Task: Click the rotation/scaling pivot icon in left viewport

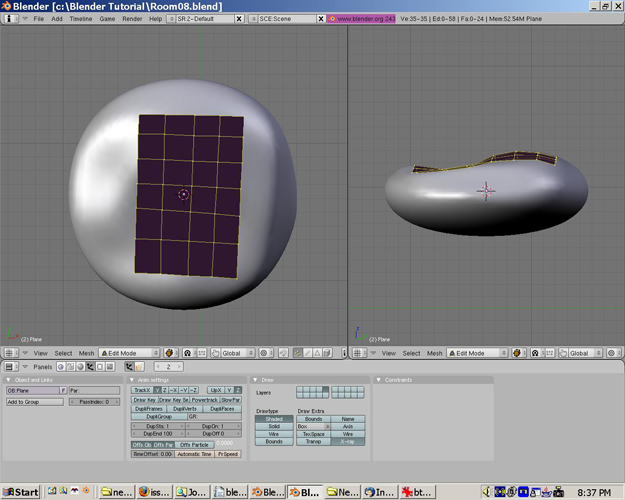Action: pyautogui.click(x=186, y=353)
